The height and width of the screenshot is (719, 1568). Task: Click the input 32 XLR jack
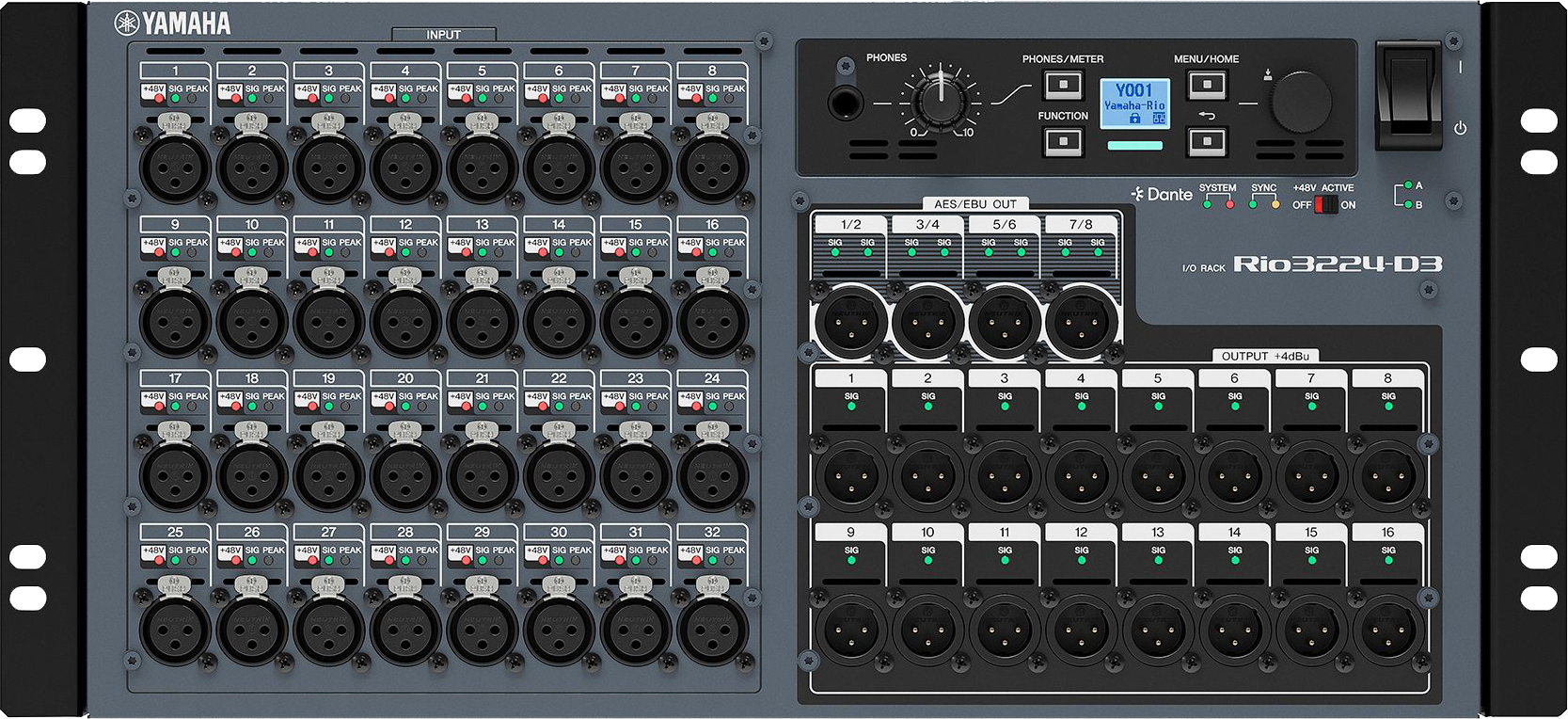(x=712, y=630)
